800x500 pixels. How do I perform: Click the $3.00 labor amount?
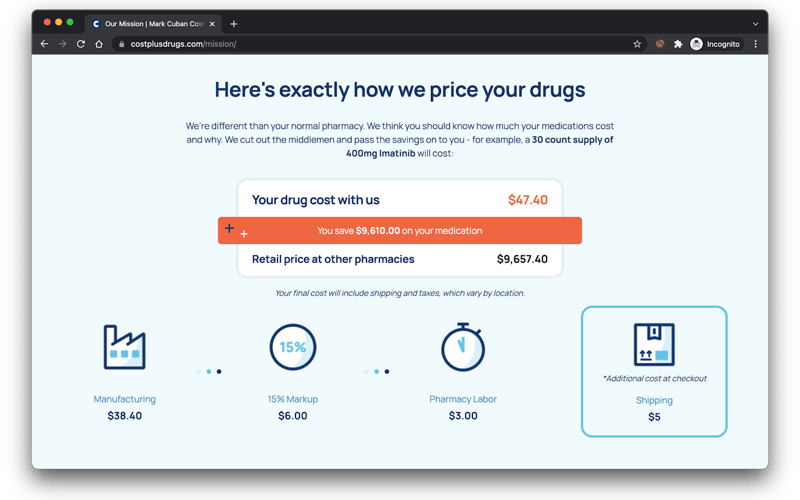tap(463, 416)
